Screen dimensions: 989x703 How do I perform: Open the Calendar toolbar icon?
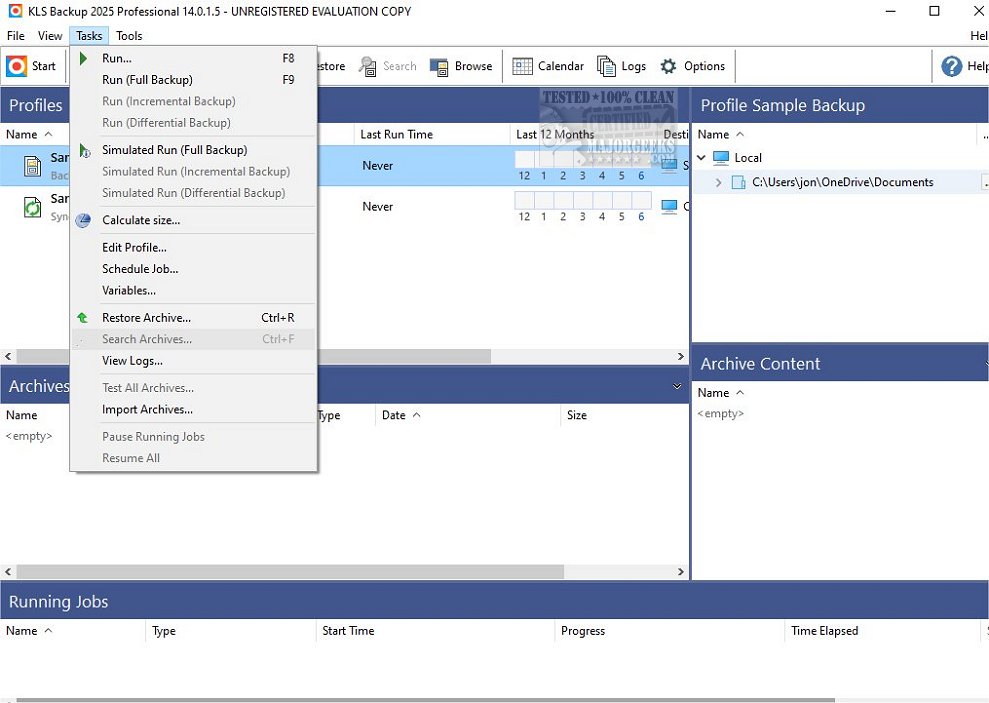(x=522, y=66)
